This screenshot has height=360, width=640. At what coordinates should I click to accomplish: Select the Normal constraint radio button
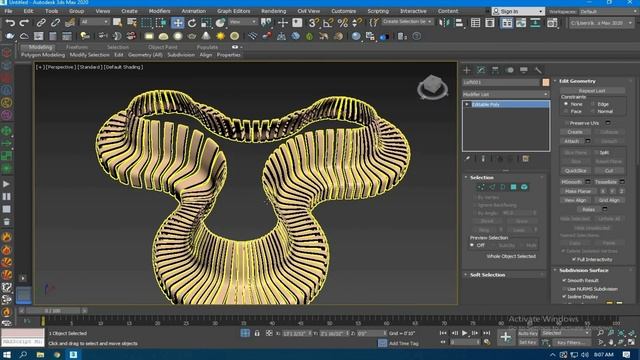[x=593, y=111]
